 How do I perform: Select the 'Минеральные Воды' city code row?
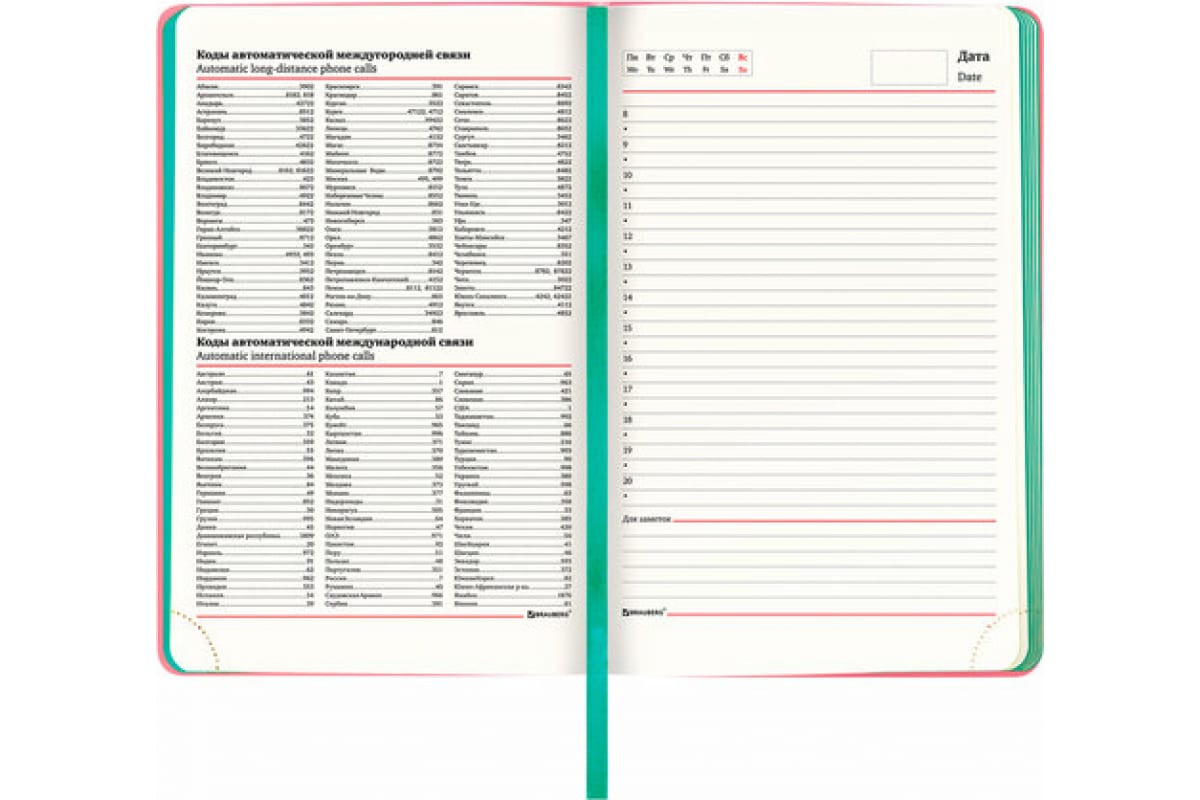[384, 170]
